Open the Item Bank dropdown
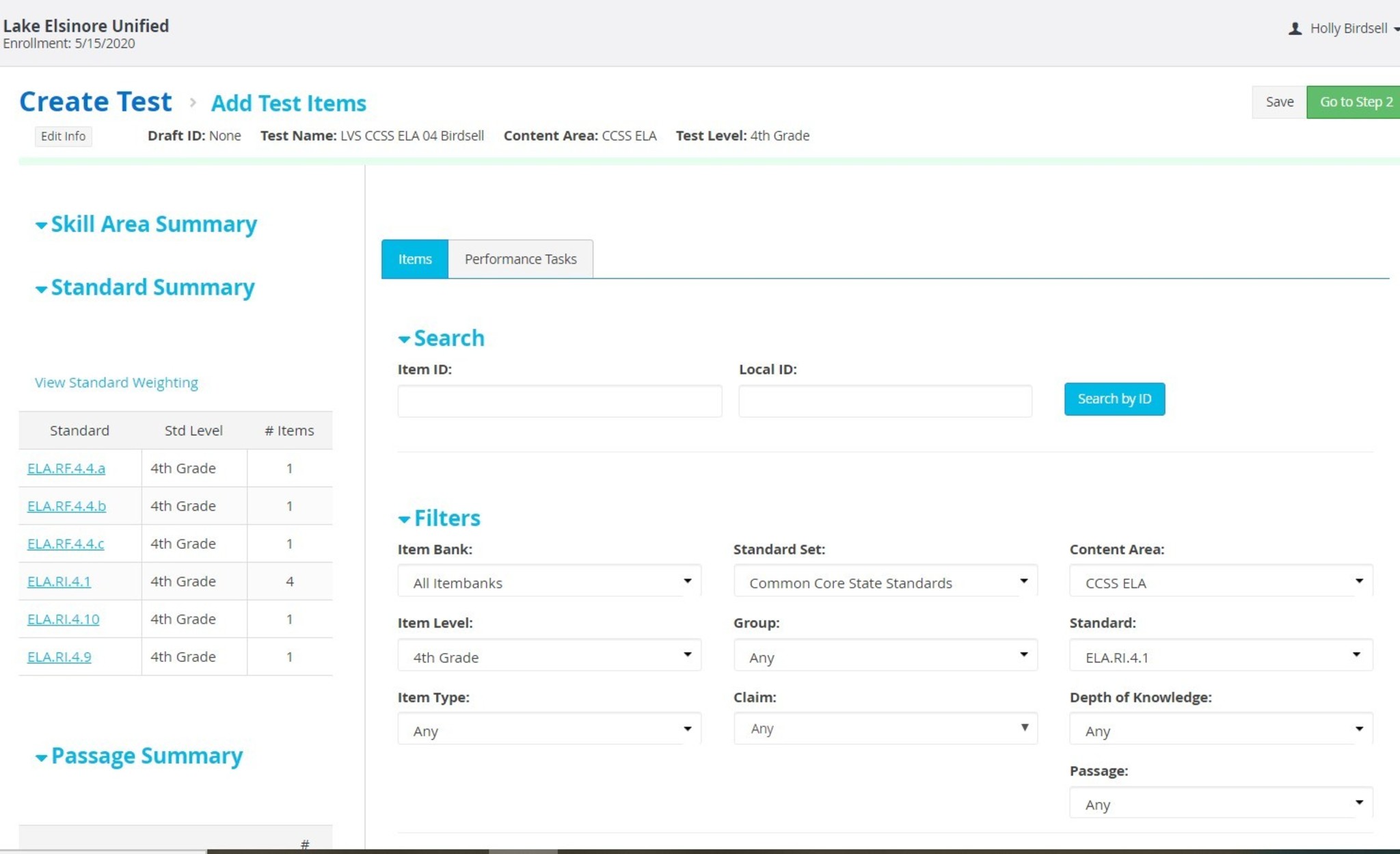The image size is (1400, 854). (x=549, y=582)
